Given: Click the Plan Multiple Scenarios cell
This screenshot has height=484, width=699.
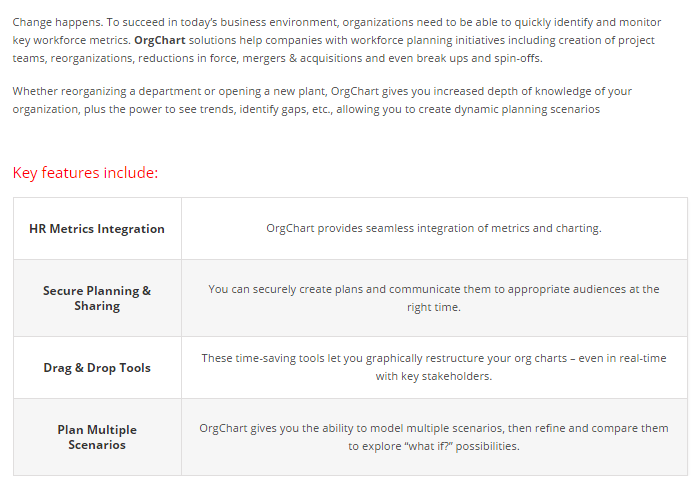Looking at the screenshot, I should coord(97,437).
